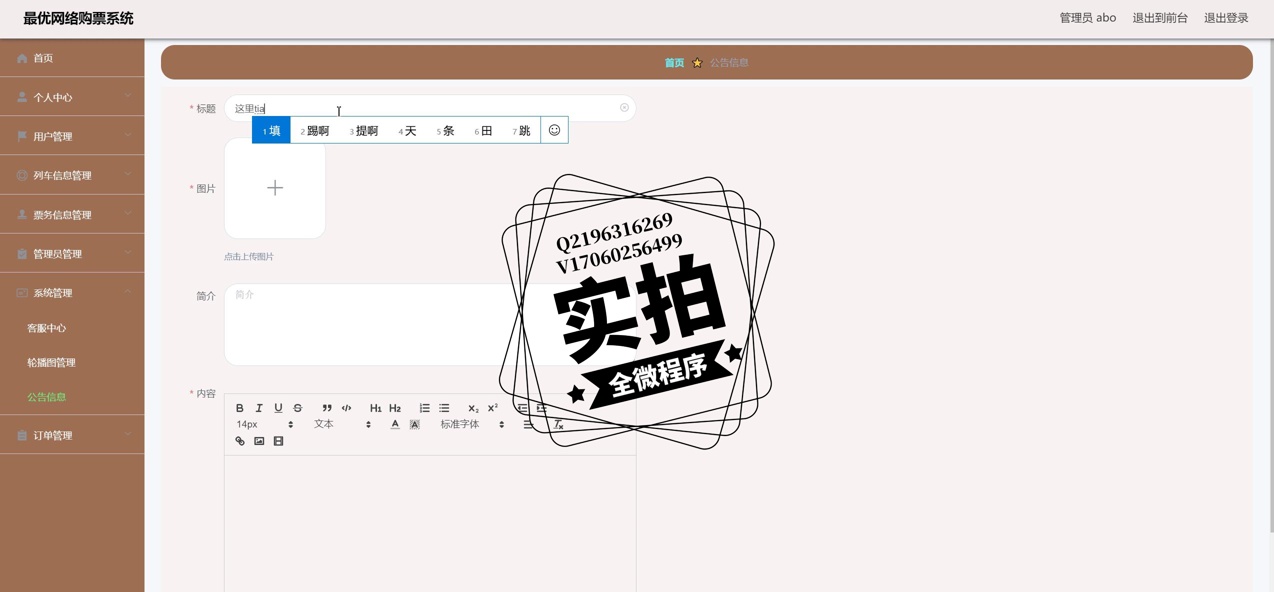
Task: Go to 客服中心 in the sidebar
Action: [x=47, y=328]
